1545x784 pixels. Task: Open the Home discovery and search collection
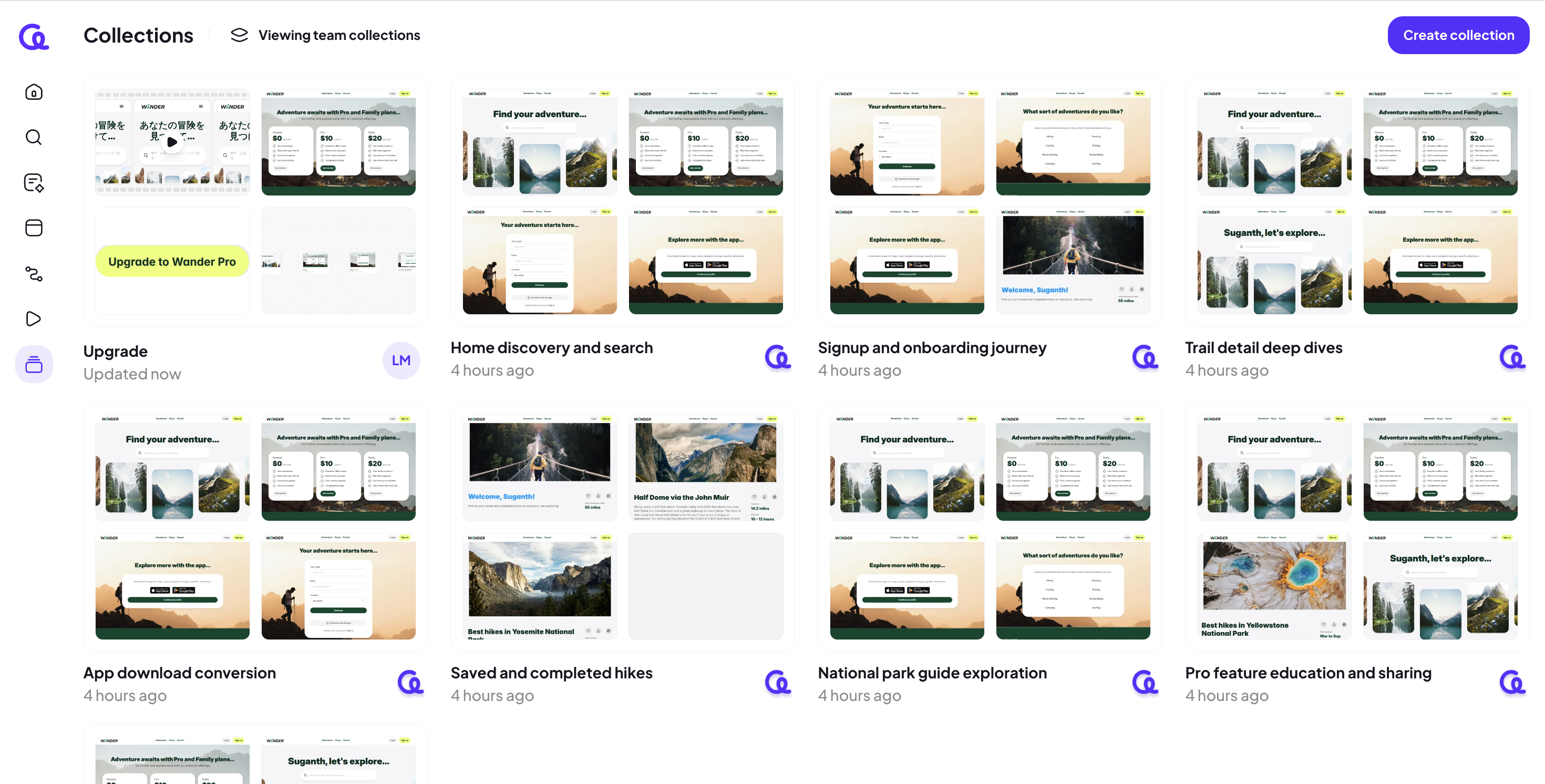click(551, 348)
